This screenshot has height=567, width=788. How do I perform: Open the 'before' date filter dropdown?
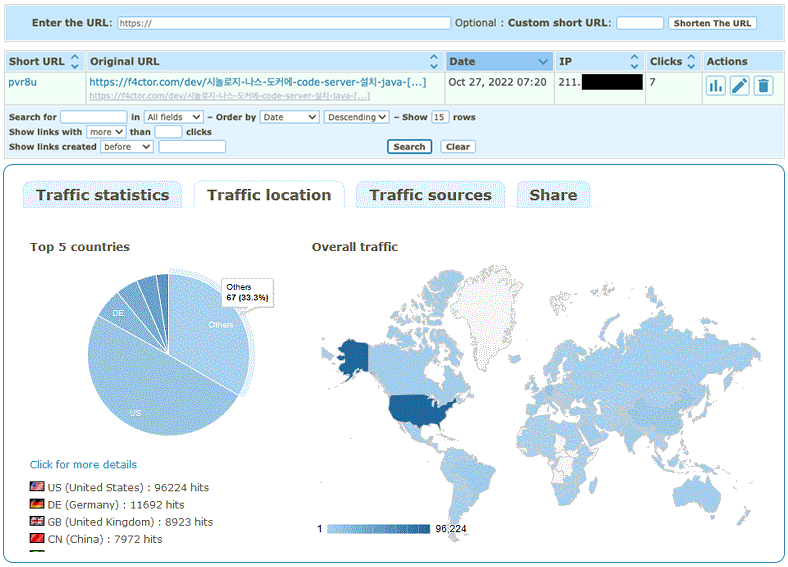click(x=127, y=147)
